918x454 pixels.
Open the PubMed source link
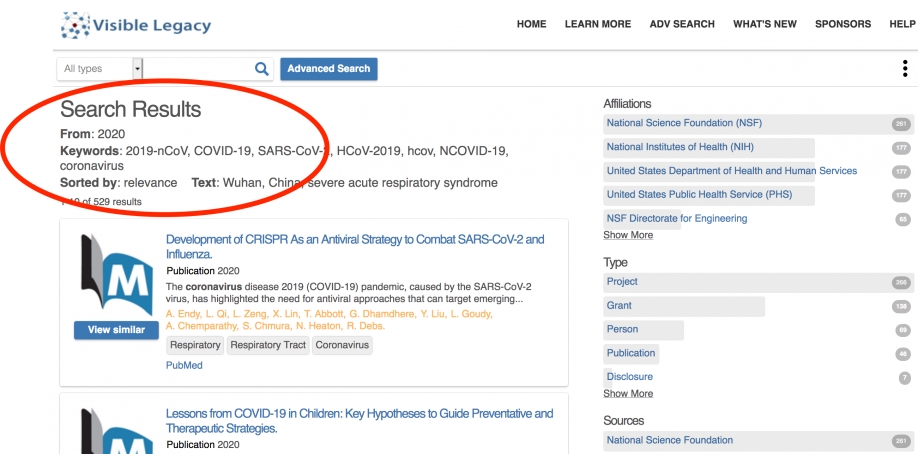pyautogui.click(x=184, y=366)
